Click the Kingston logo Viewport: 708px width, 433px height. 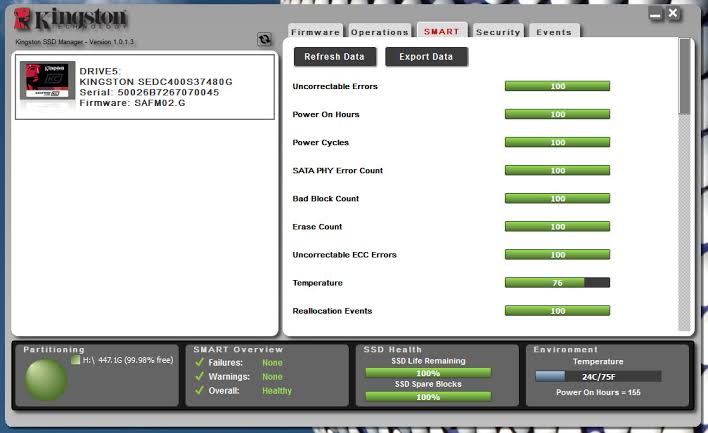click(x=70, y=19)
